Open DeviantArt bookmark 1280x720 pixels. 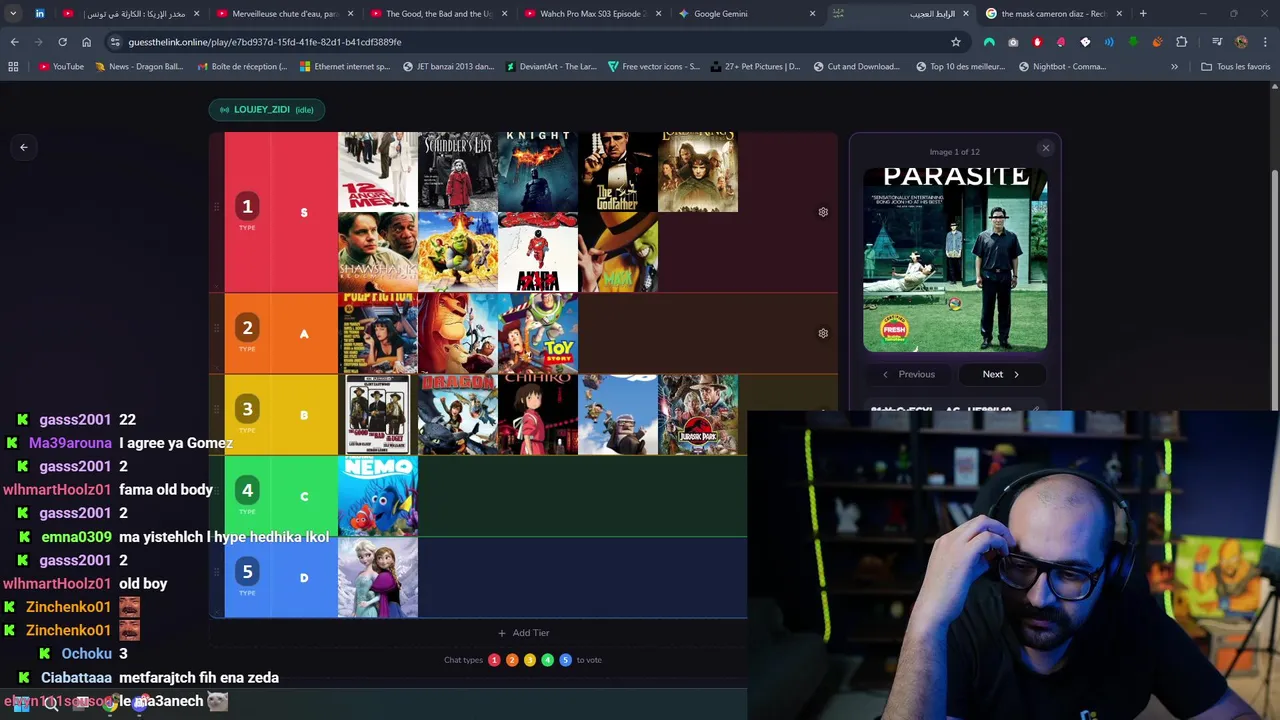click(551, 67)
